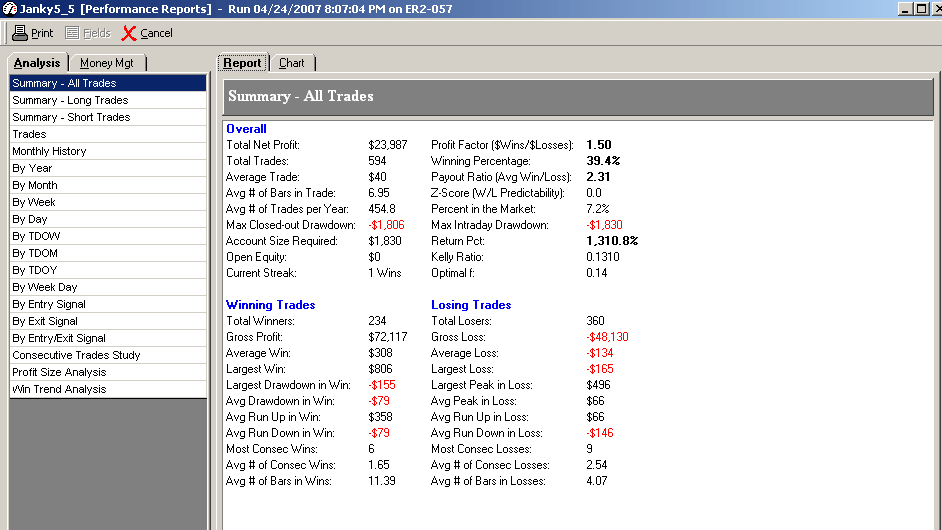Open By Exit Signal report
942x530 pixels.
coord(108,321)
